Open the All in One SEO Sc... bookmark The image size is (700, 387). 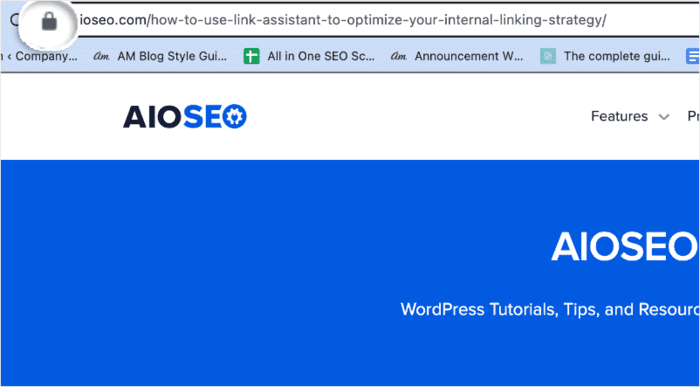(x=309, y=57)
